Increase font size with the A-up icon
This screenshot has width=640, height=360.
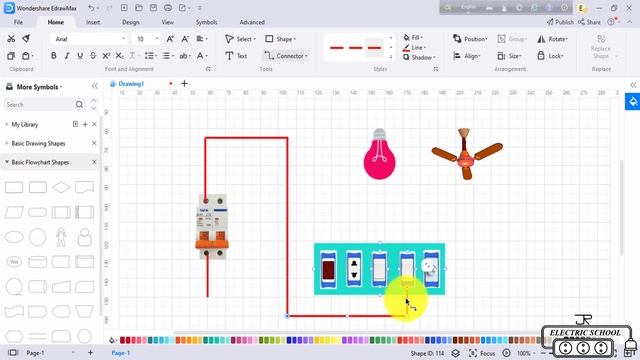[170, 39]
